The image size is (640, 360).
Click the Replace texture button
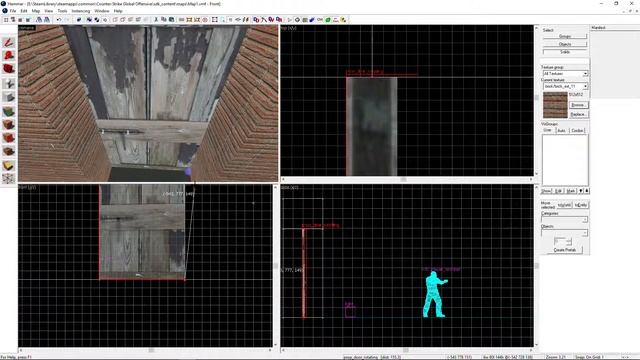[578, 114]
